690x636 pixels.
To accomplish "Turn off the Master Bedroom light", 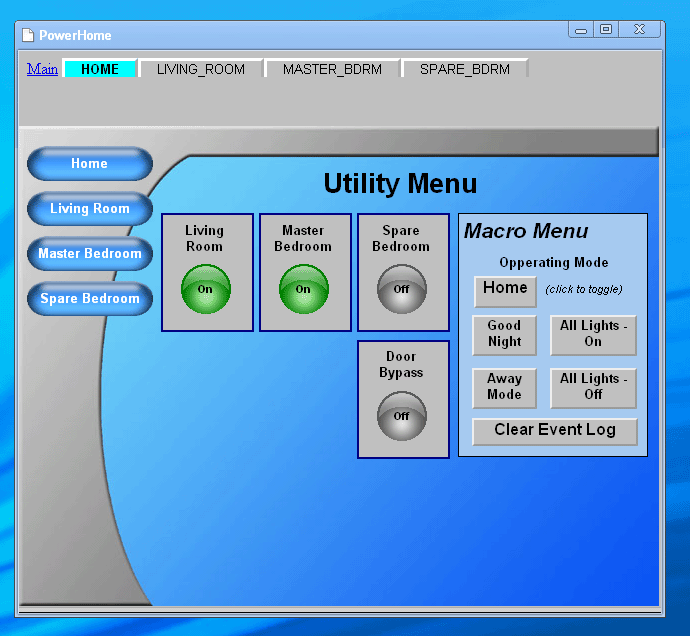I will 304,289.
